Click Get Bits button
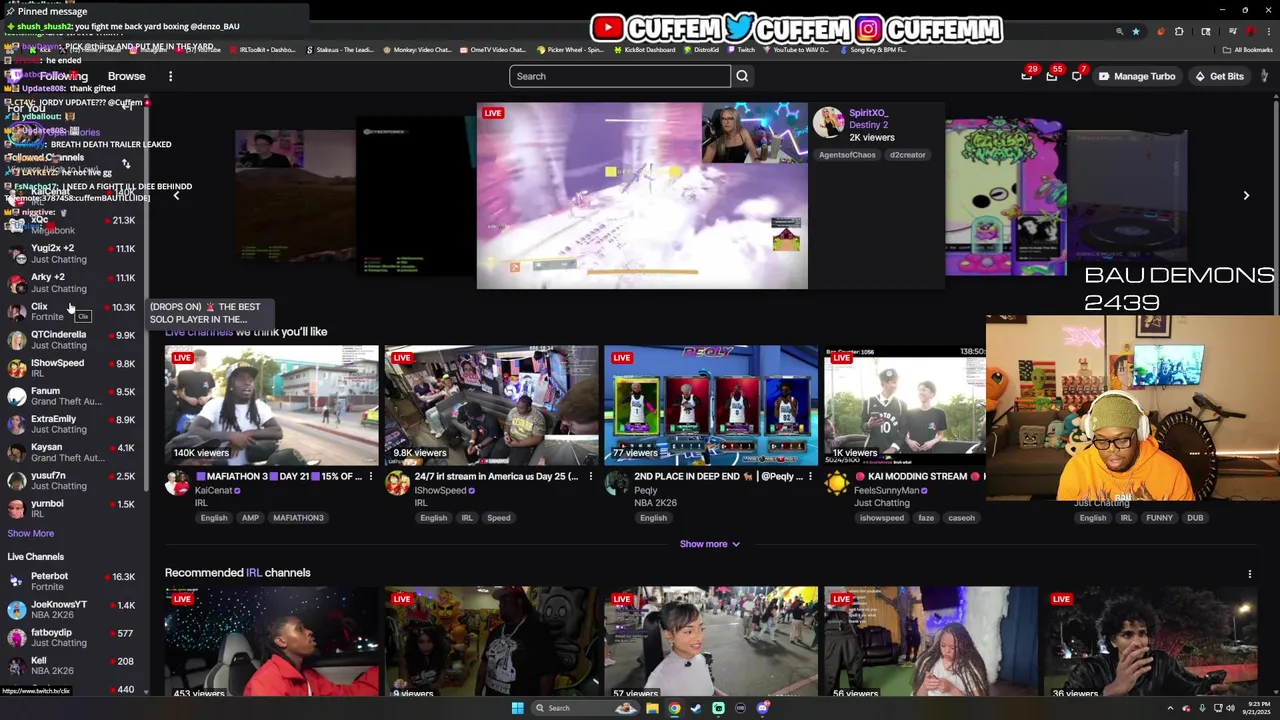The image size is (1280, 720). [1219, 76]
